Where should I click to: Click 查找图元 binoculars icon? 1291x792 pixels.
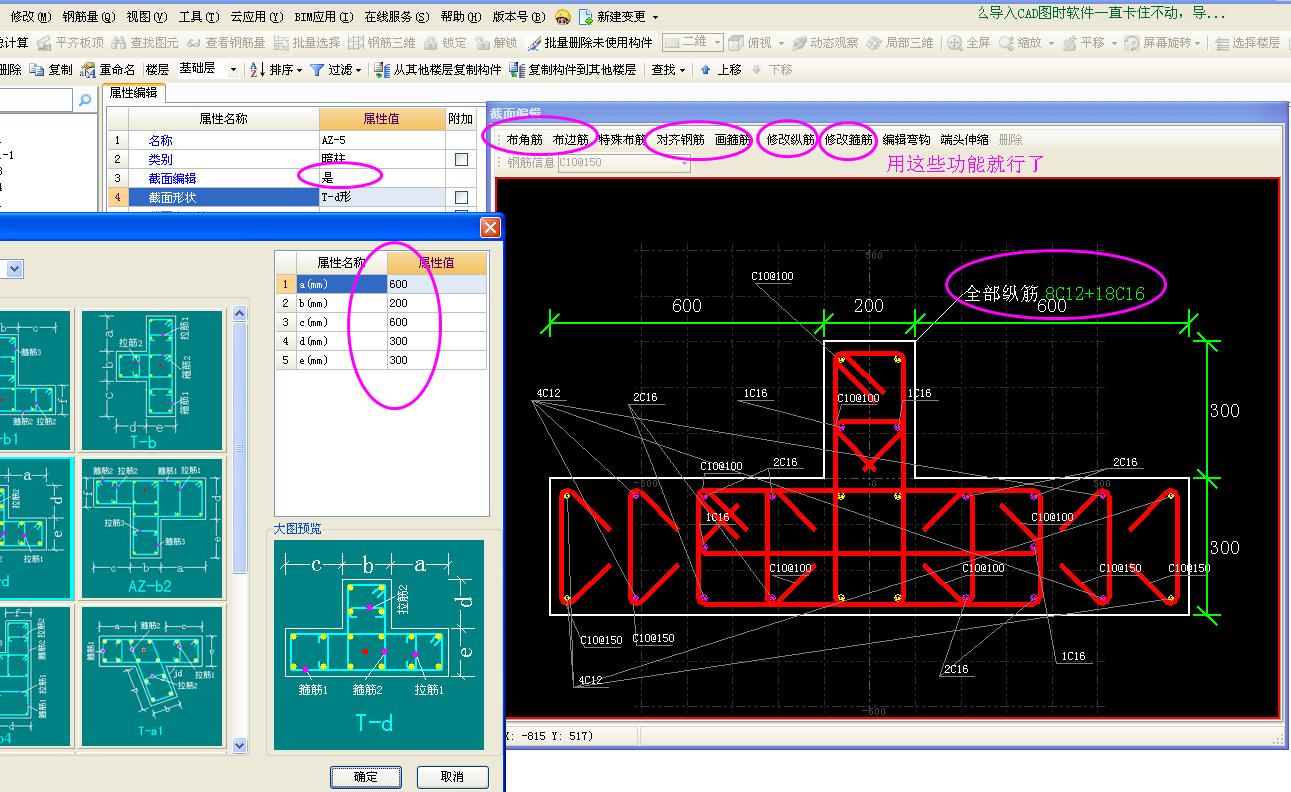(119, 43)
